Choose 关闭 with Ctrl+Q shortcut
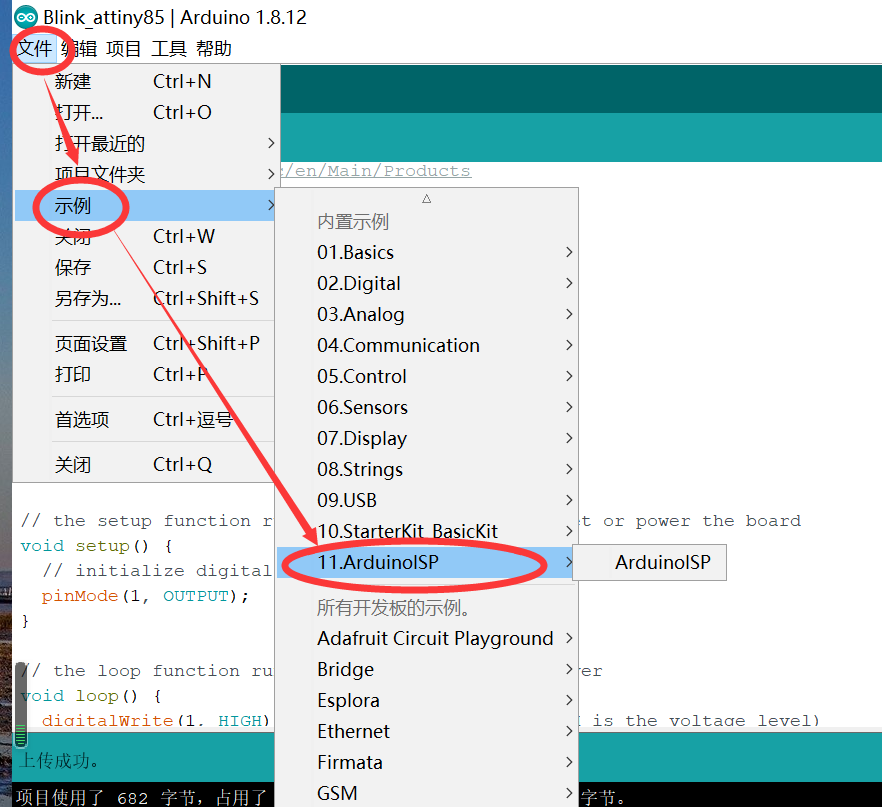This screenshot has width=882, height=807. tap(146, 465)
